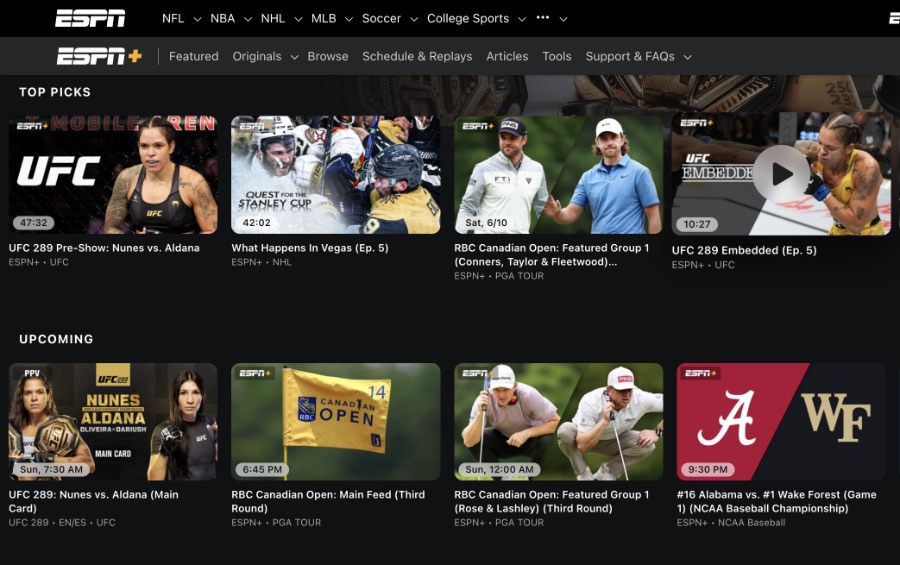Go to the Featured tab

click(x=194, y=57)
